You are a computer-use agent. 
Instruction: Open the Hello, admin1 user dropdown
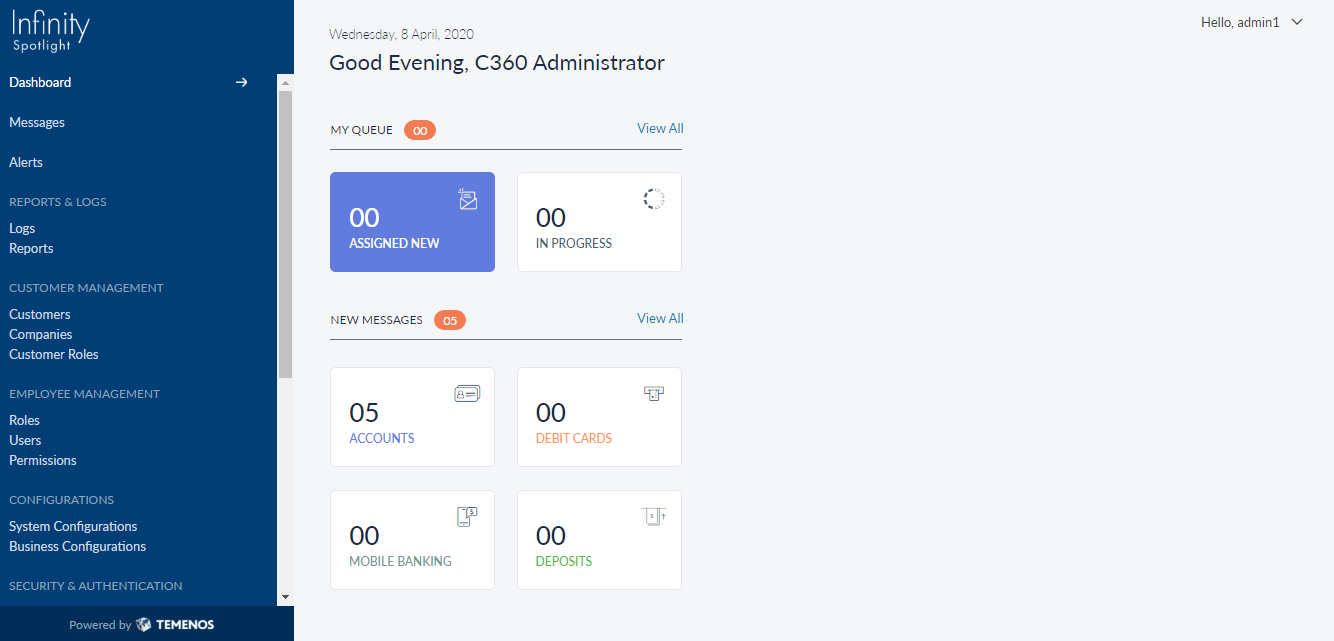(x=1251, y=22)
